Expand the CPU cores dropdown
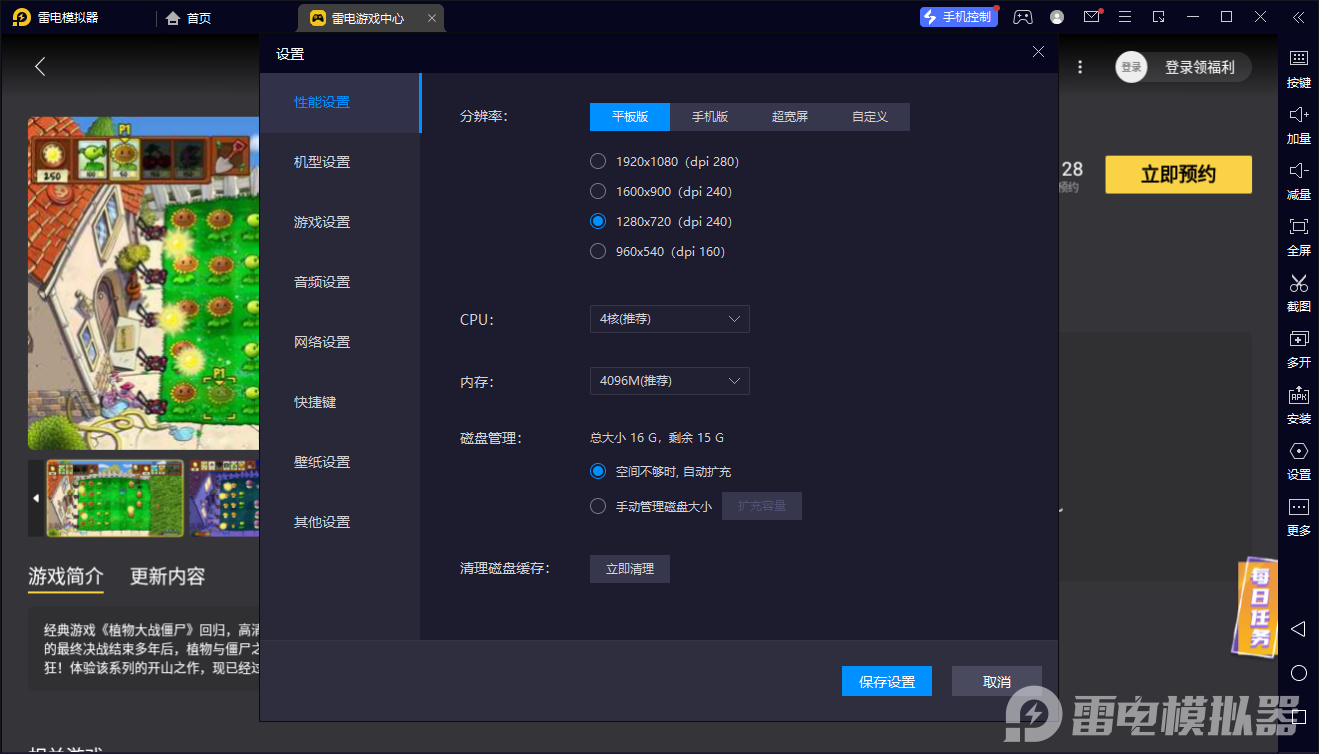 pos(669,319)
